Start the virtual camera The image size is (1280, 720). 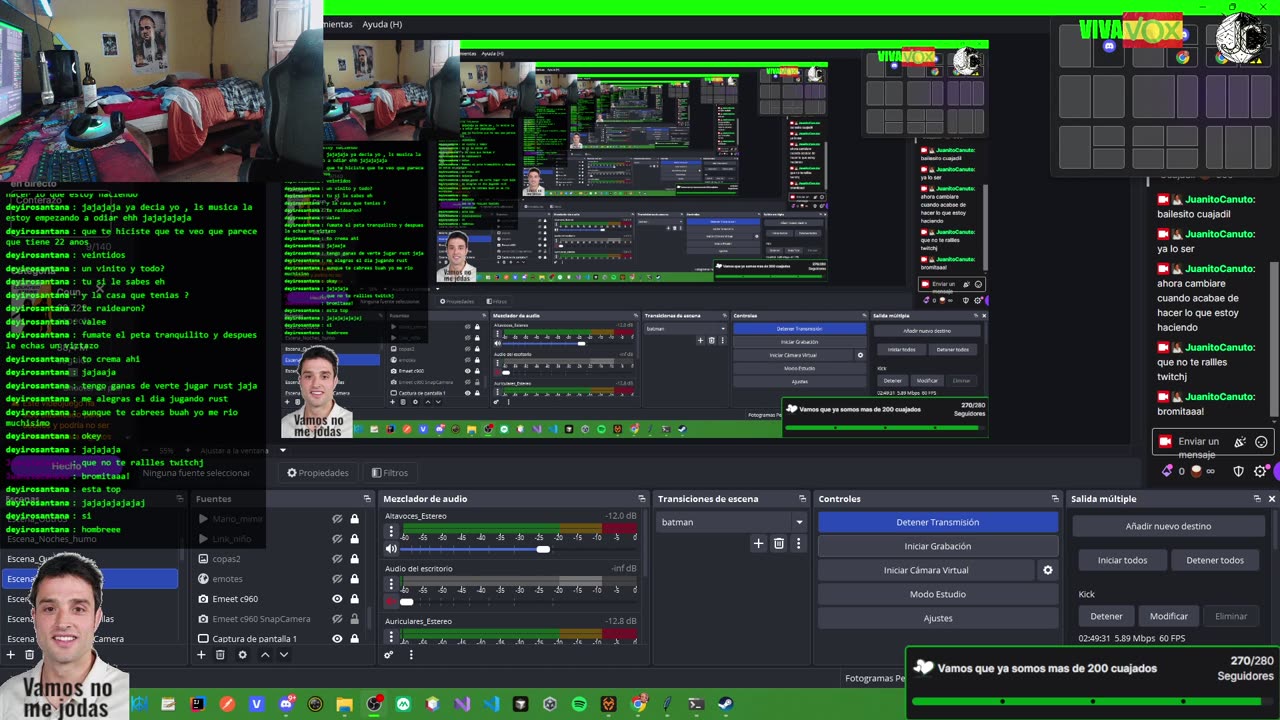926,570
